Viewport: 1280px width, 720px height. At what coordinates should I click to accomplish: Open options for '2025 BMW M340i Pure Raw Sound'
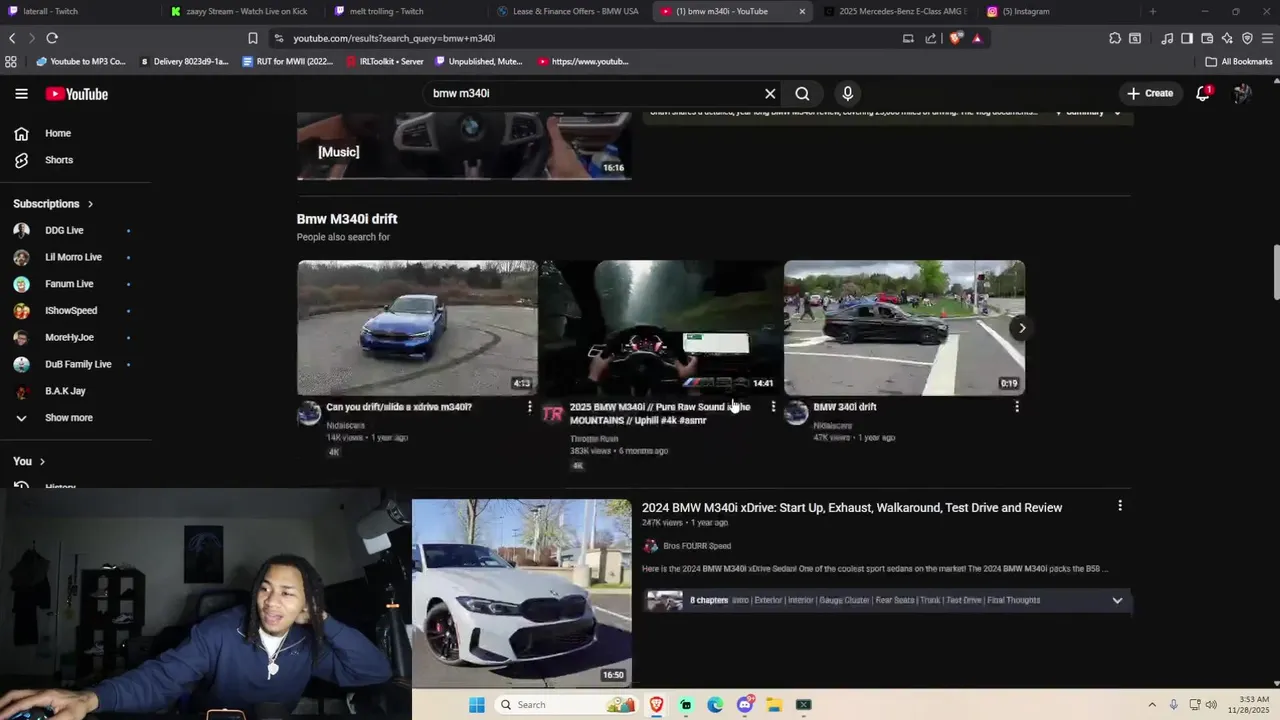(x=773, y=407)
